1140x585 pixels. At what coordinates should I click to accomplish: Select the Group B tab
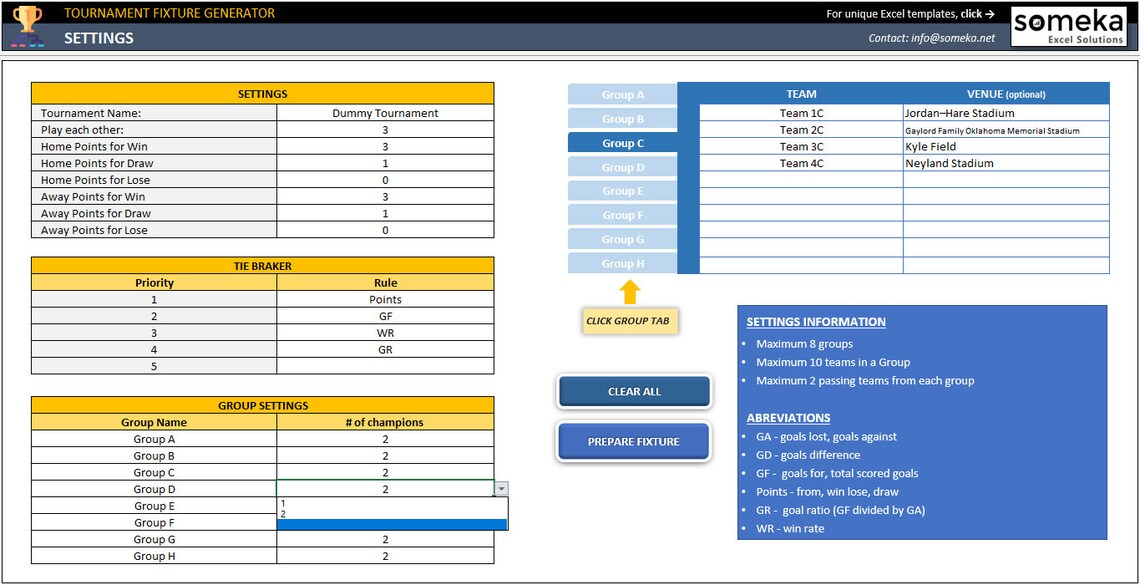tap(621, 118)
